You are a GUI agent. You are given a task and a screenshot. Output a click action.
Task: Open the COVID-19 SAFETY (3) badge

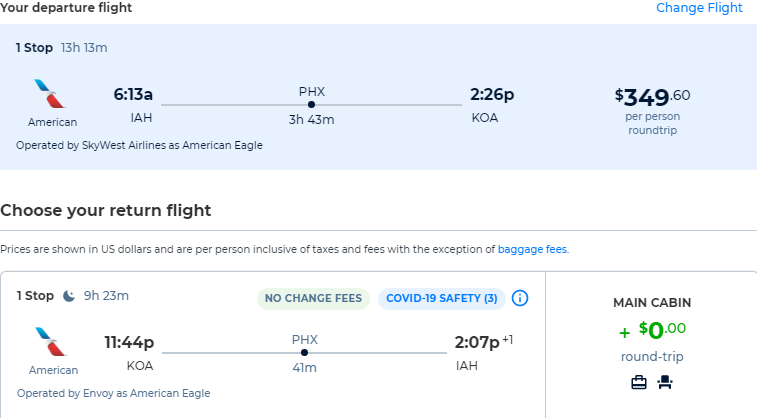click(441, 298)
